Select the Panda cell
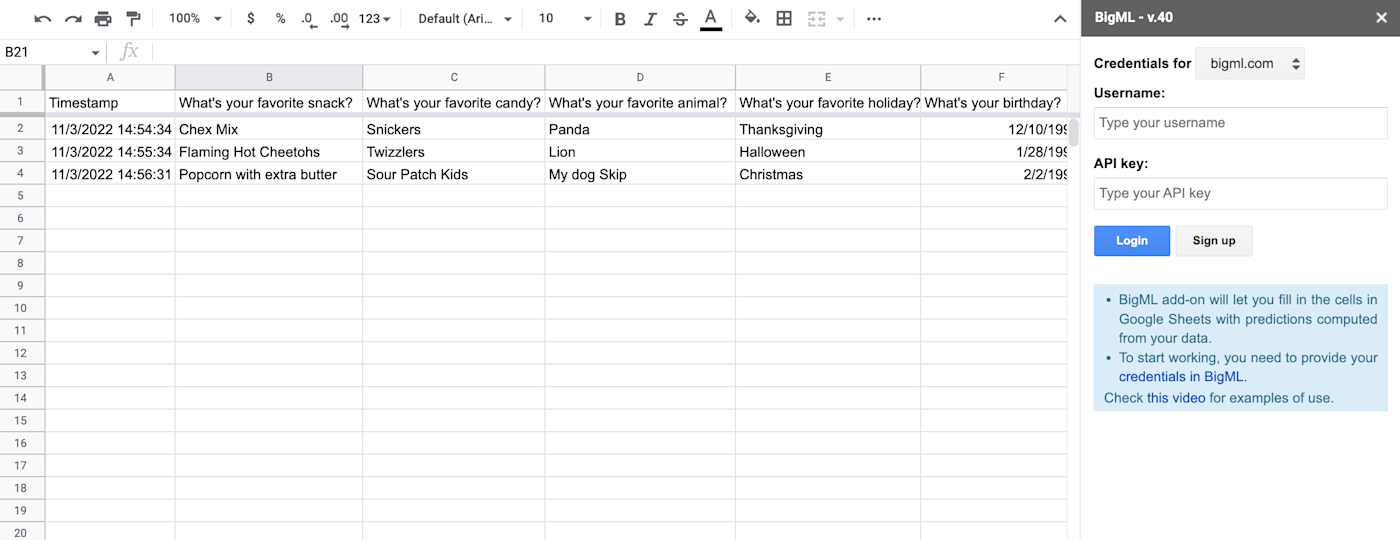The image size is (1400, 540). [640, 129]
